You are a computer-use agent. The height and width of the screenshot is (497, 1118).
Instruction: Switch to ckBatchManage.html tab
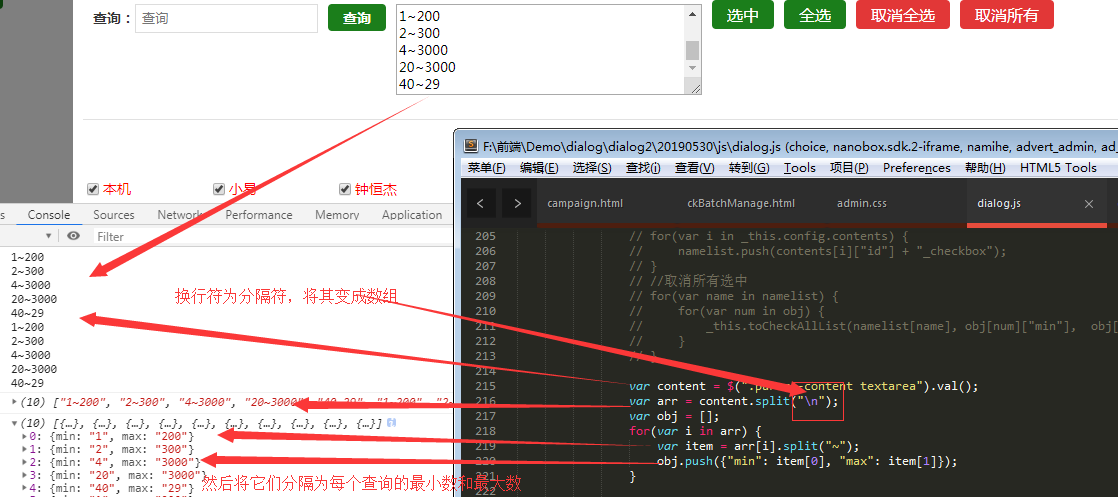741,203
